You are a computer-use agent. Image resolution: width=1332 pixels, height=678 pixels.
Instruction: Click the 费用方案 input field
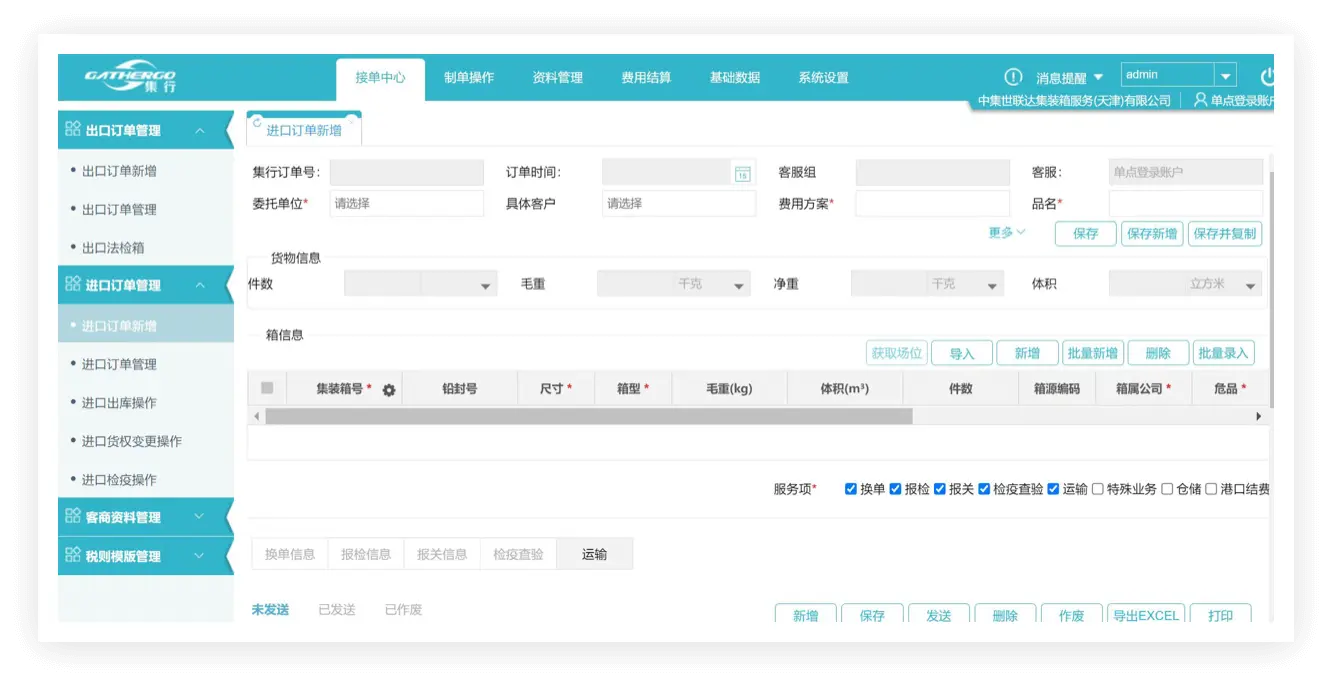pyautogui.click(x=932, y=203)
